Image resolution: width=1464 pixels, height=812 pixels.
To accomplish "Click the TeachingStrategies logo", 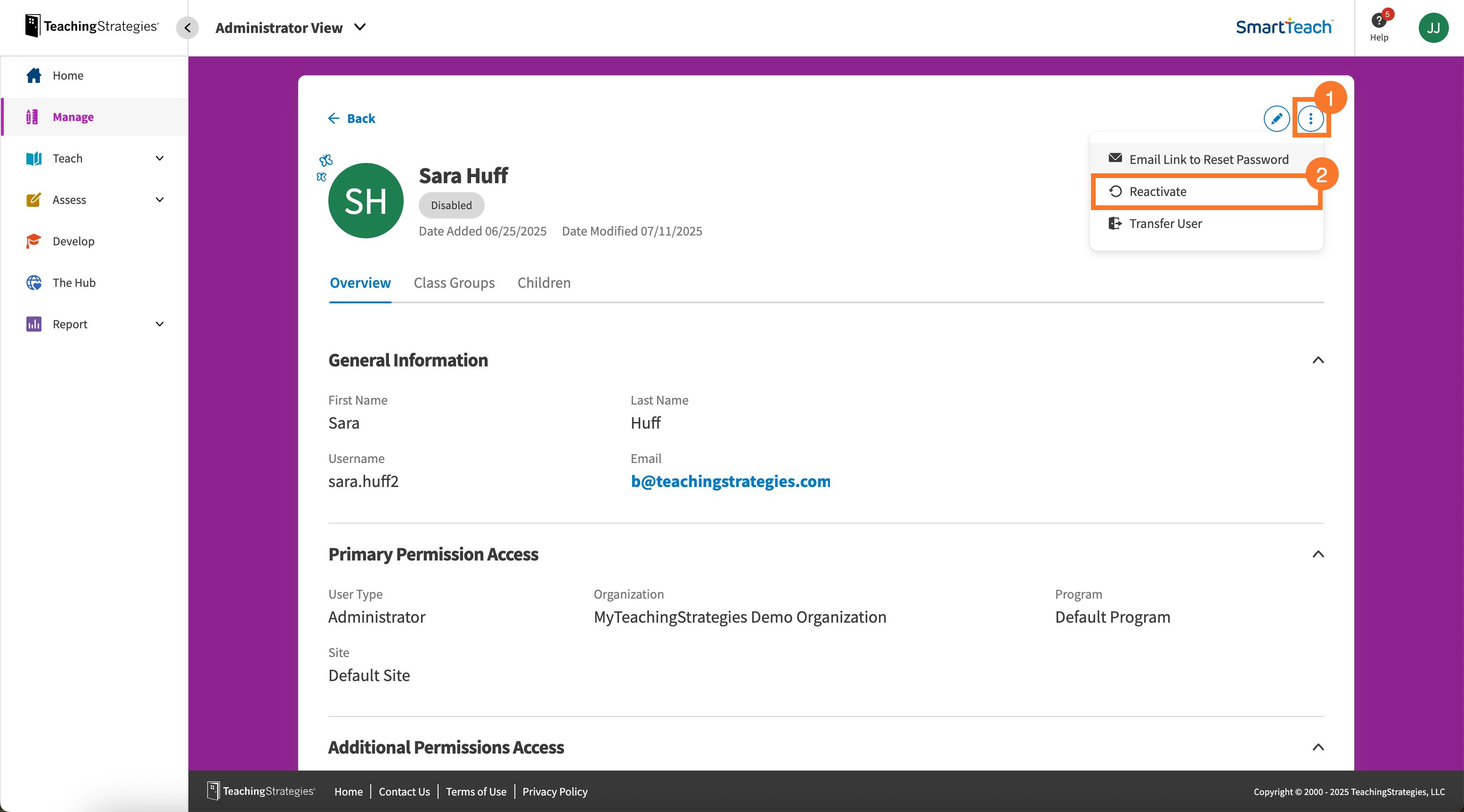I will click(x=91, y=25).
